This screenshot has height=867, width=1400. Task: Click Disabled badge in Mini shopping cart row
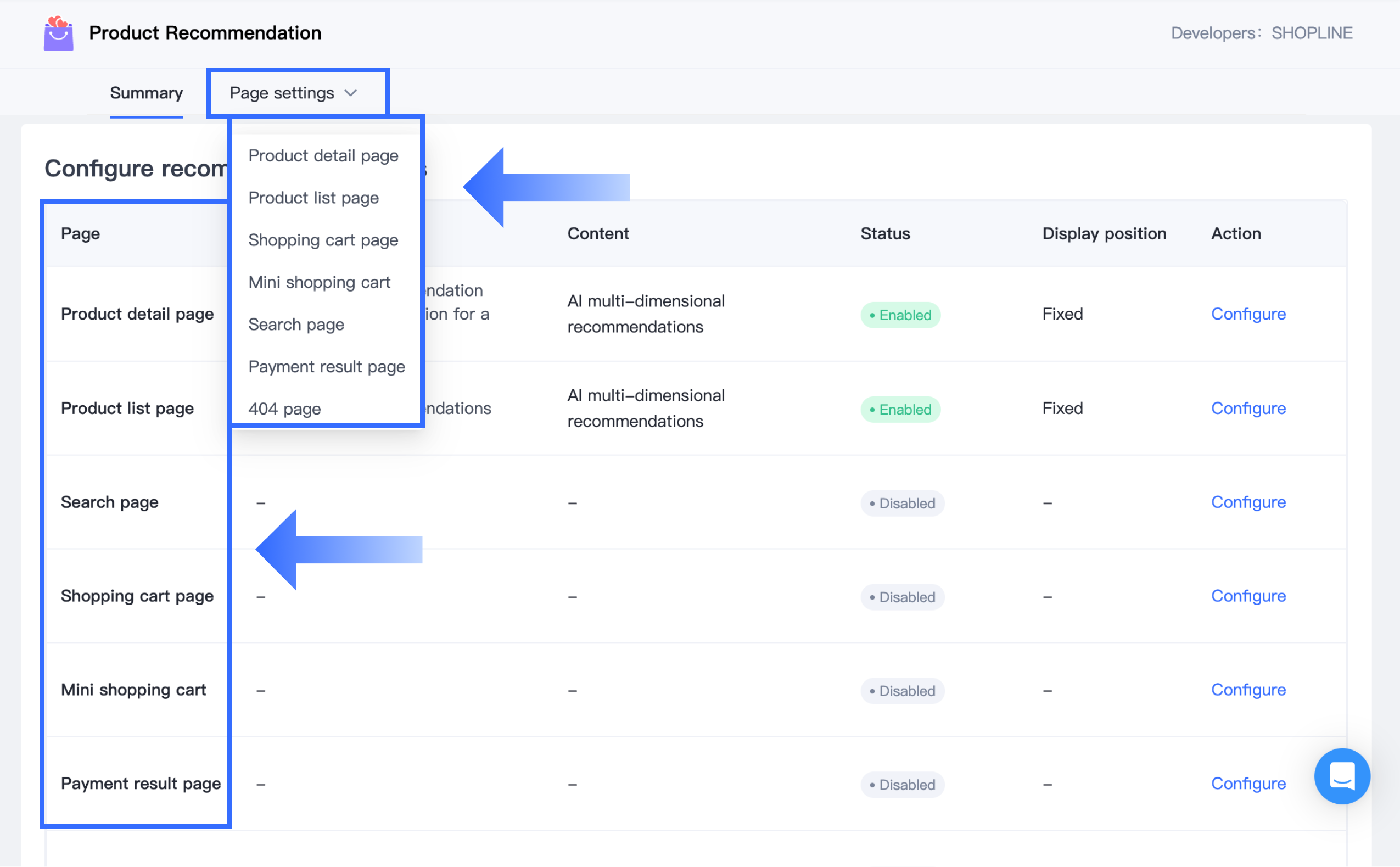pos(903,691)
